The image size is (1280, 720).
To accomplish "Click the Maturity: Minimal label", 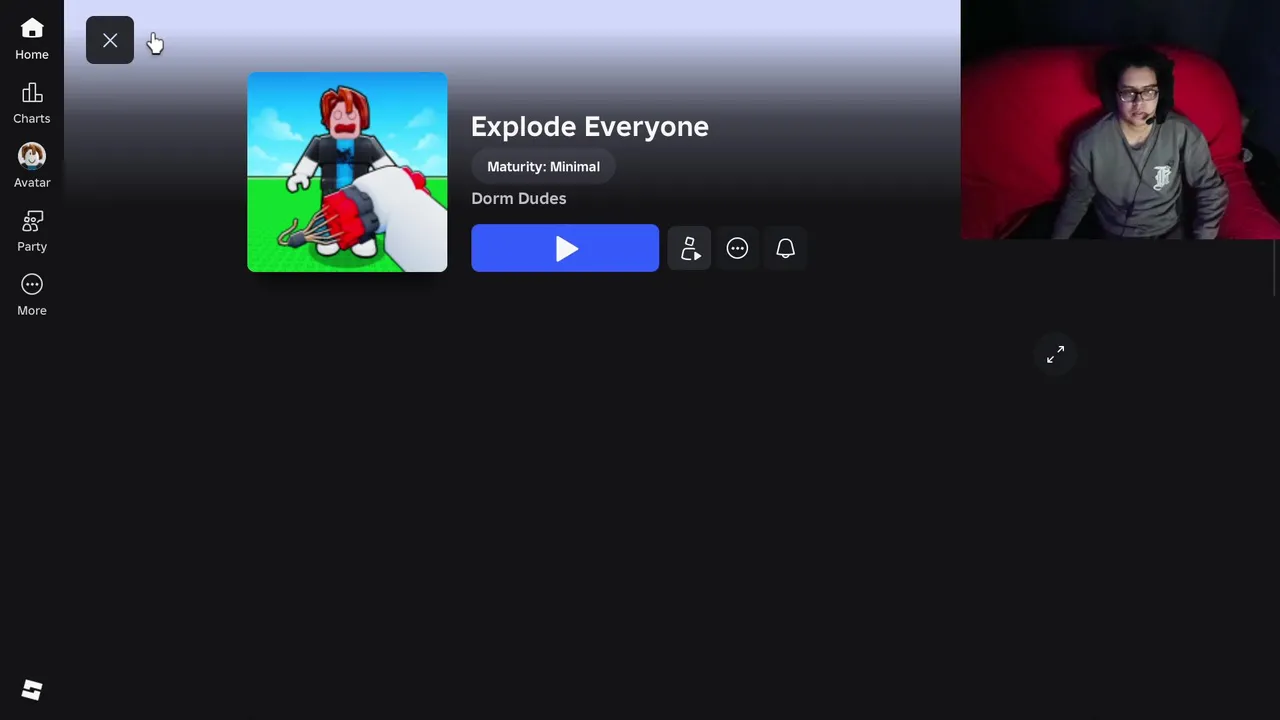I will [x=543, y=167].
